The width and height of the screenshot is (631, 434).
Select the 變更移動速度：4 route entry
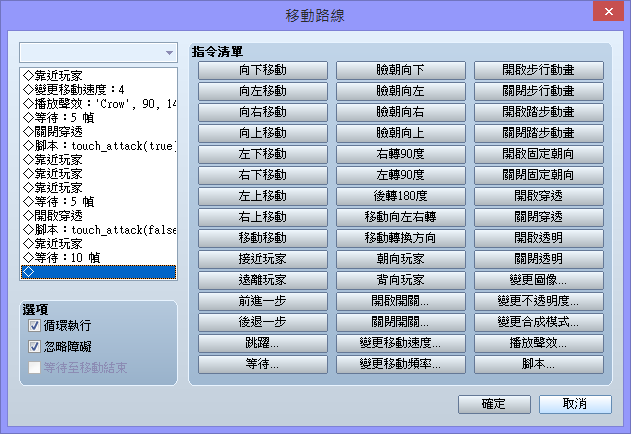click(x=99, y=90)
